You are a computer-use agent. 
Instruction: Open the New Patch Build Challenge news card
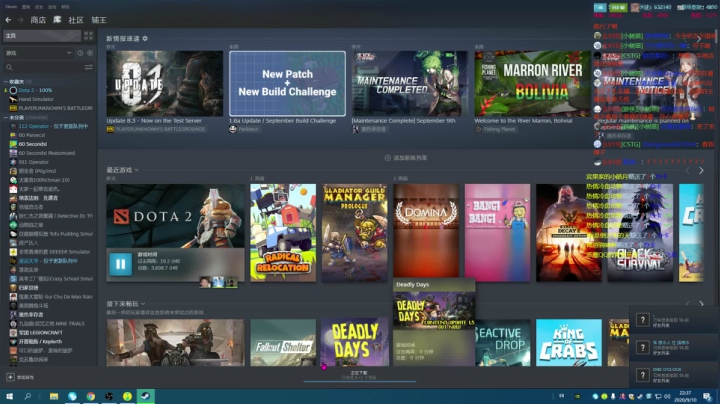(x=287, y=83)
